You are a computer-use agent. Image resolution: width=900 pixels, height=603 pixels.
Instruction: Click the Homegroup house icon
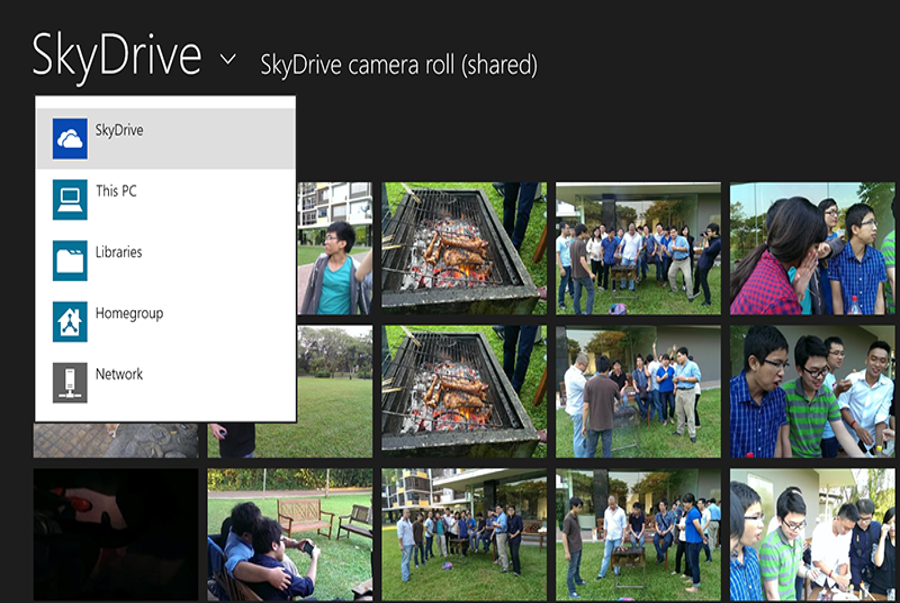point(70,321)
